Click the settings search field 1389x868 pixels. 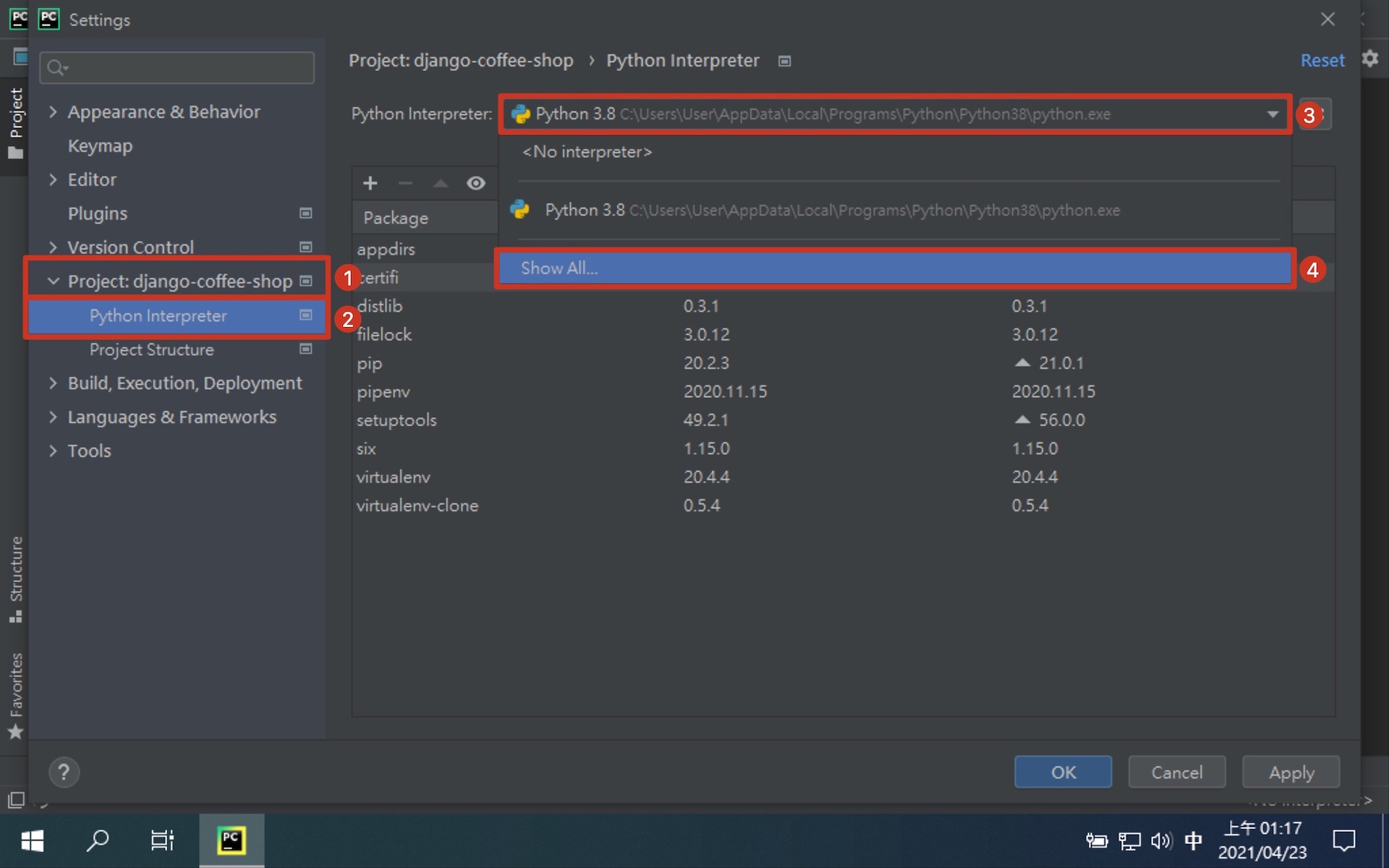(x=177, y=67)
